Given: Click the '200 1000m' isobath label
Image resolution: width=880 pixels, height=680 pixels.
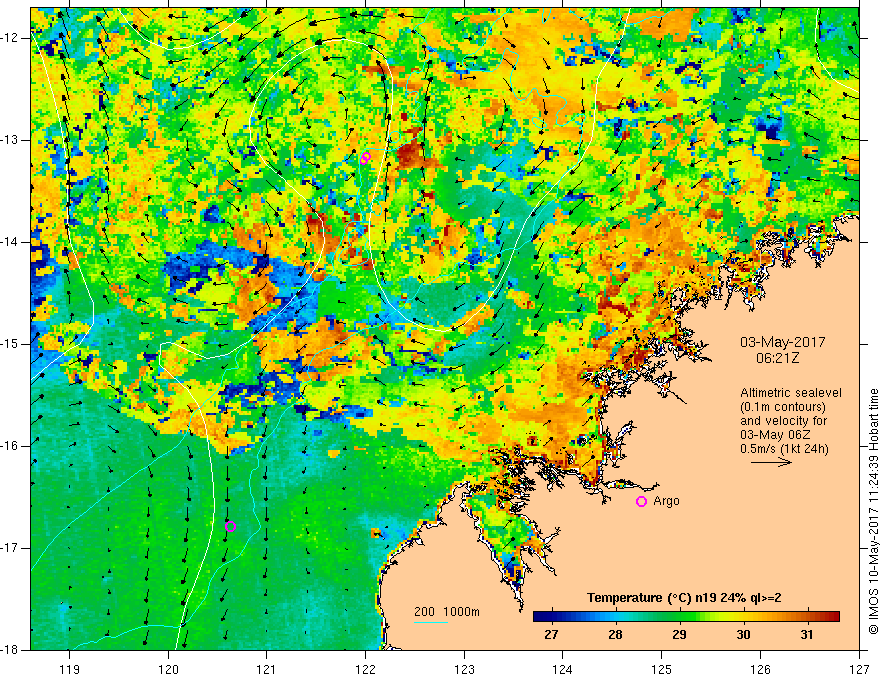Looking at the screenshot, I should pyautogui.click(x=447, y=612).
